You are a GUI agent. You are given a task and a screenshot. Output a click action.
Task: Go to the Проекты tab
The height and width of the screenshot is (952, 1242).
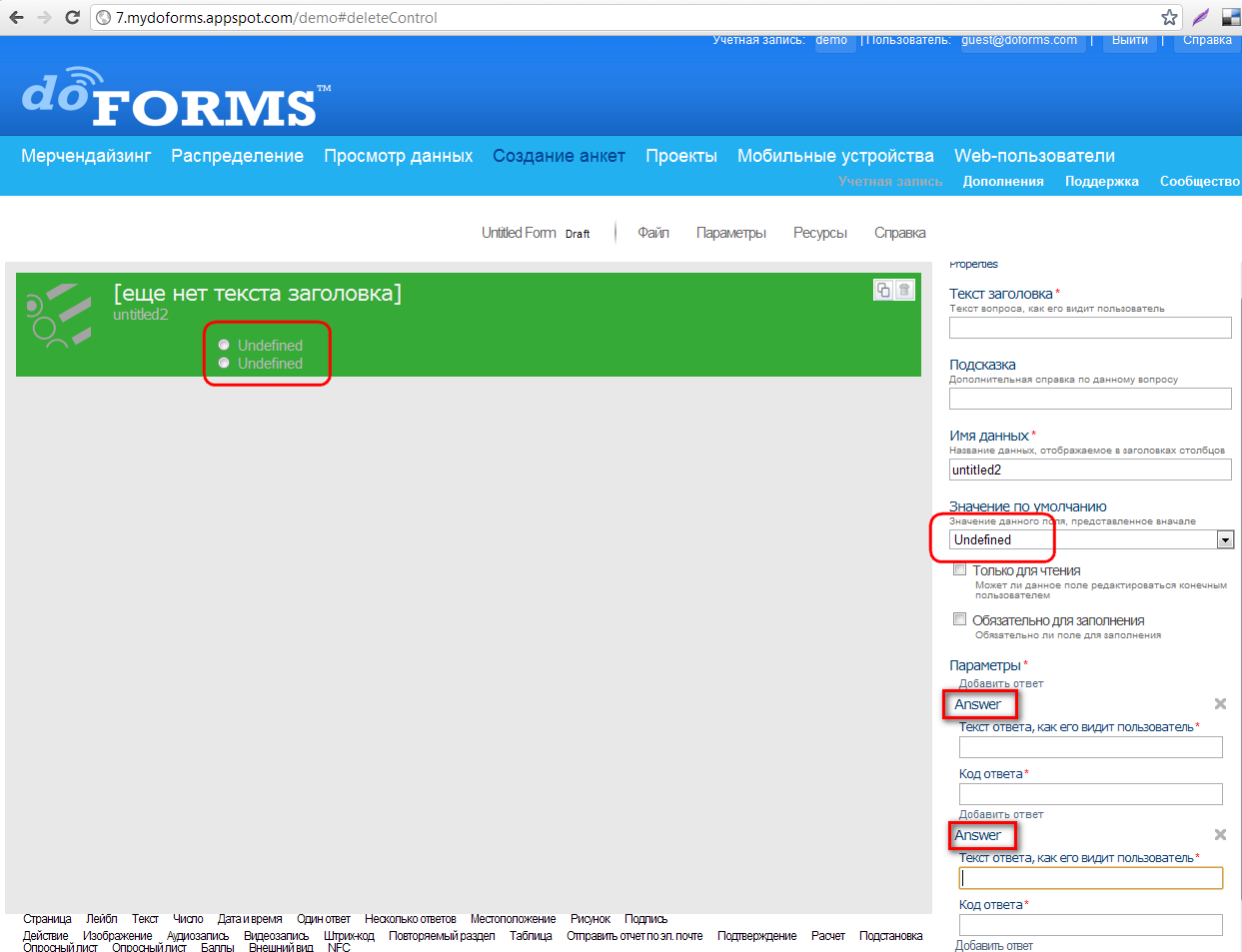(x=680, y=156)
